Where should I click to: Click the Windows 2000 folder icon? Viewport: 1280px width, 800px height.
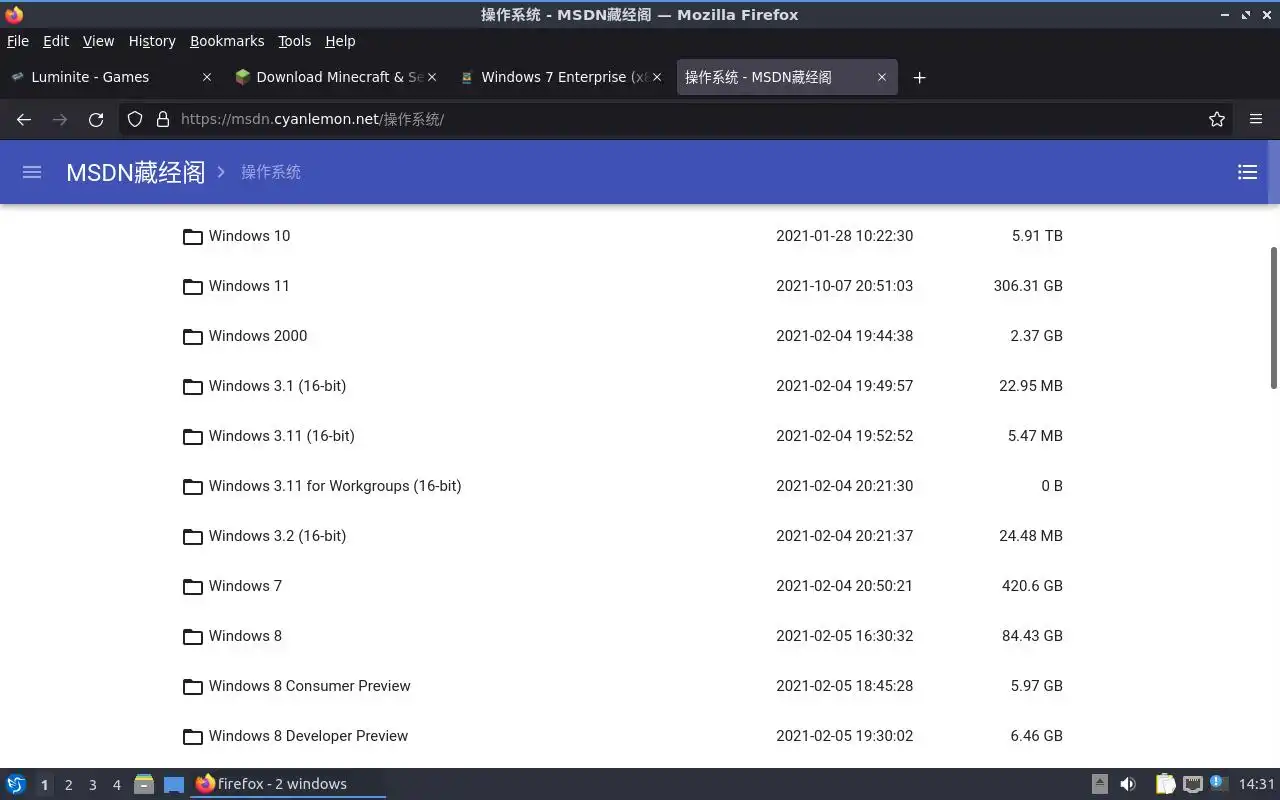click(x=193, y=337)
